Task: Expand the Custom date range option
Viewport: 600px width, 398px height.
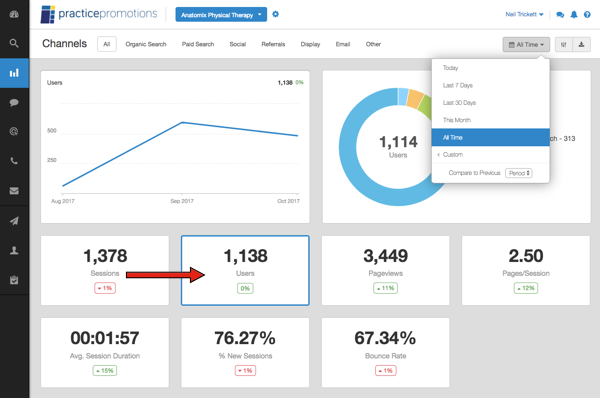Action: pos(491,155)
